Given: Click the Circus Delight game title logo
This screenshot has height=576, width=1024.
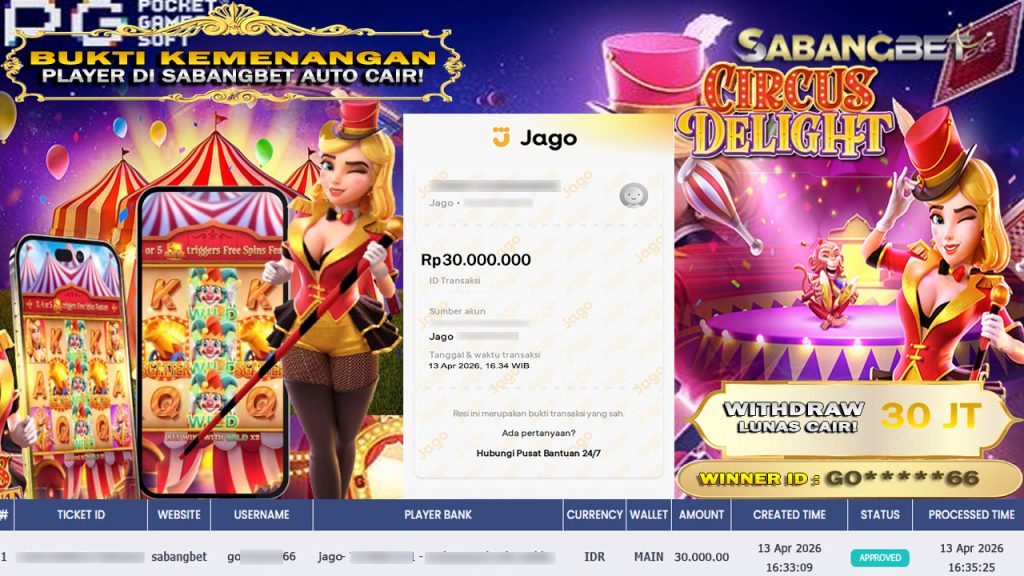Looking at the screenshot, I should click(x=784, y=112).
